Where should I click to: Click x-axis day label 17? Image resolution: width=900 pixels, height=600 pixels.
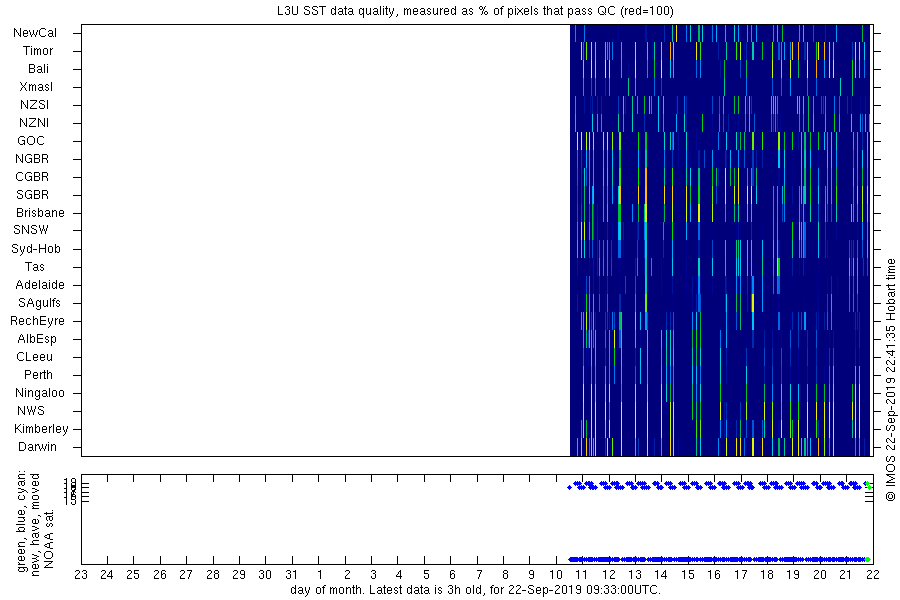pyautogui.click(x=740, y=575)
